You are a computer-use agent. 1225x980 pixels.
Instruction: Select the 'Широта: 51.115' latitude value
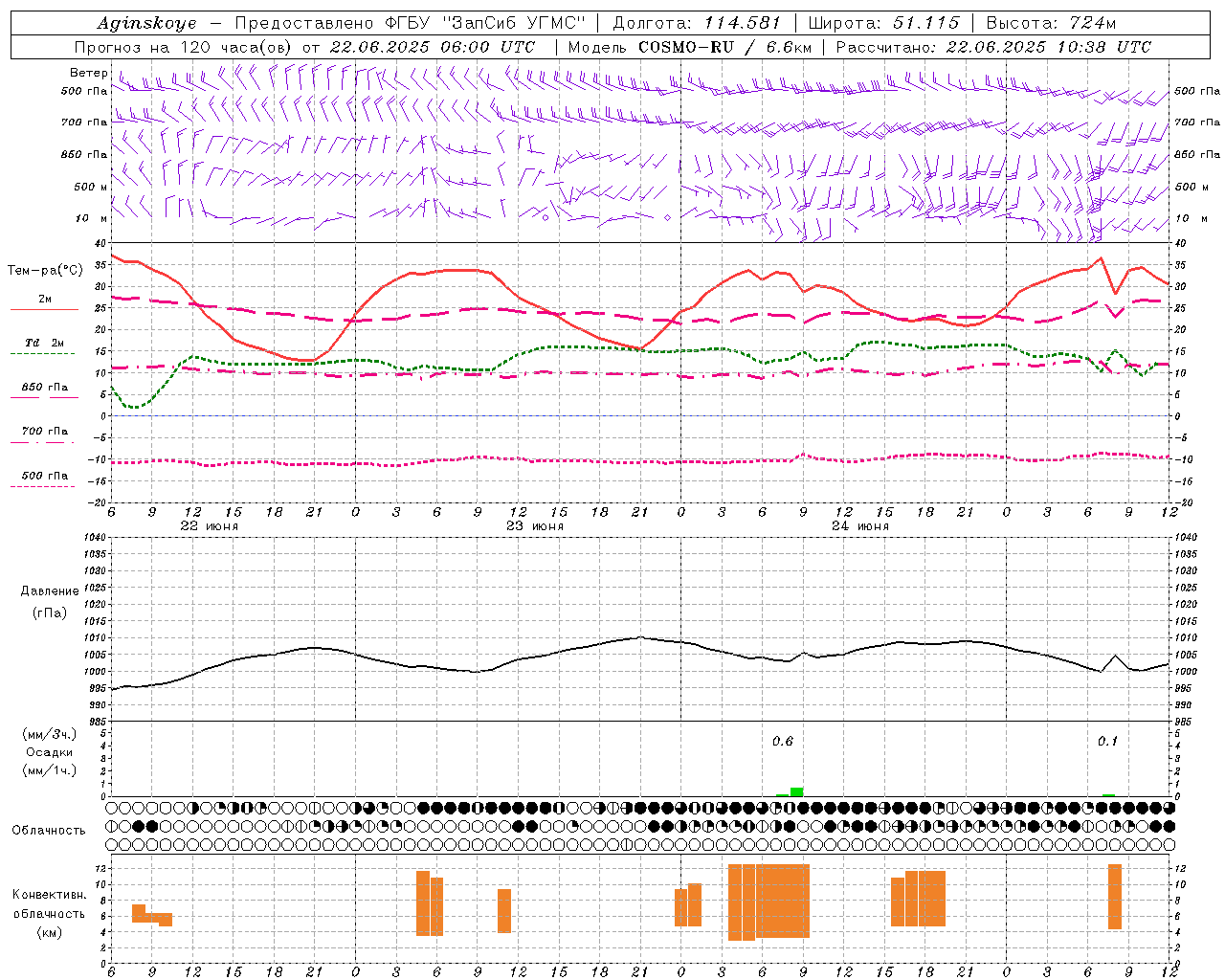tap(883, 23)
